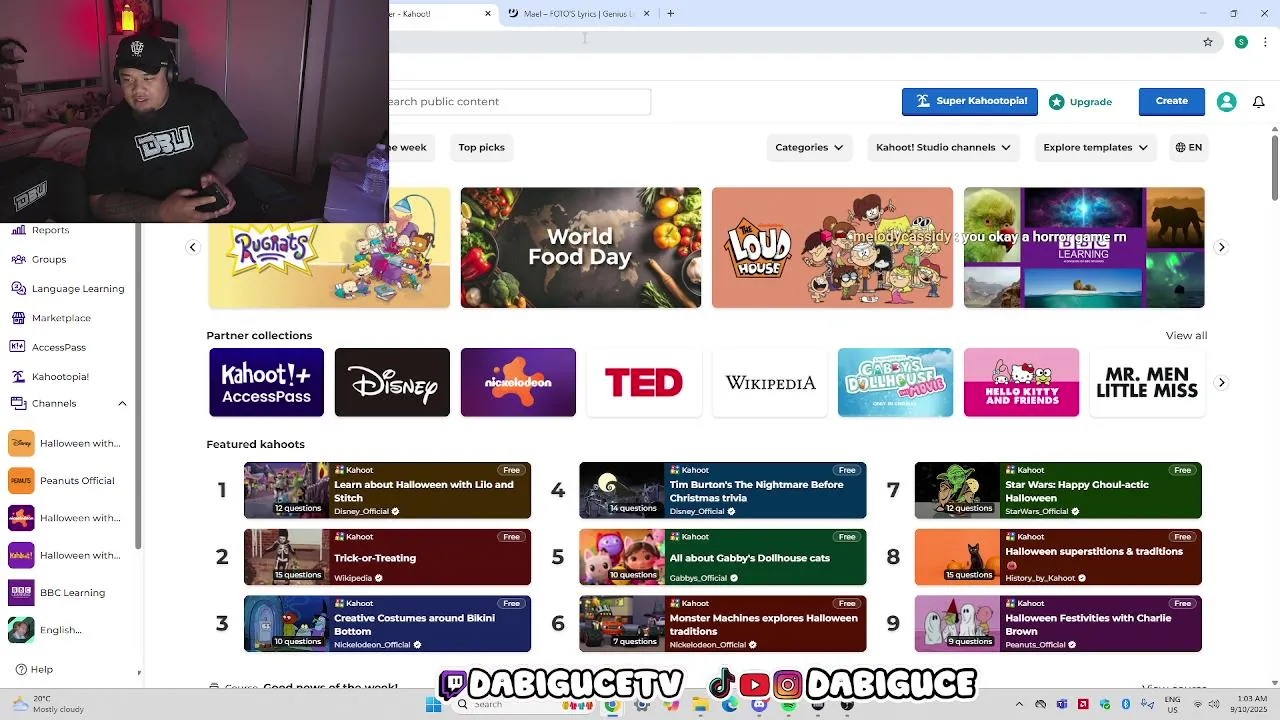Click the main page vertical scrollbar
1280x720 pixels.
click(1274, 168)
